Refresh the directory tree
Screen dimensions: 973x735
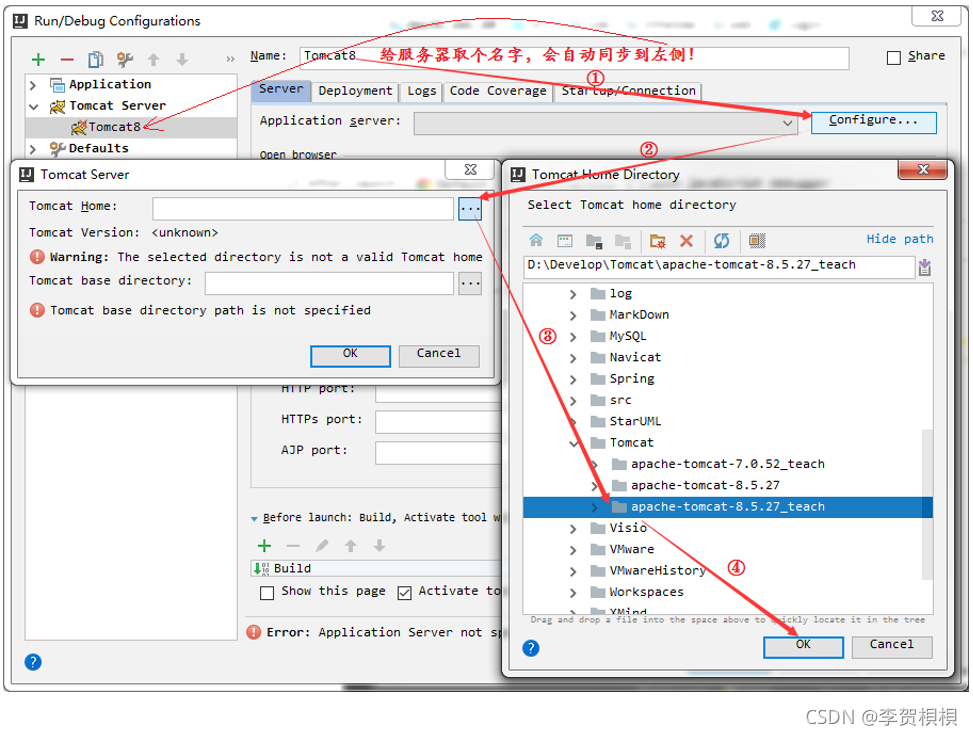[721, 240]
